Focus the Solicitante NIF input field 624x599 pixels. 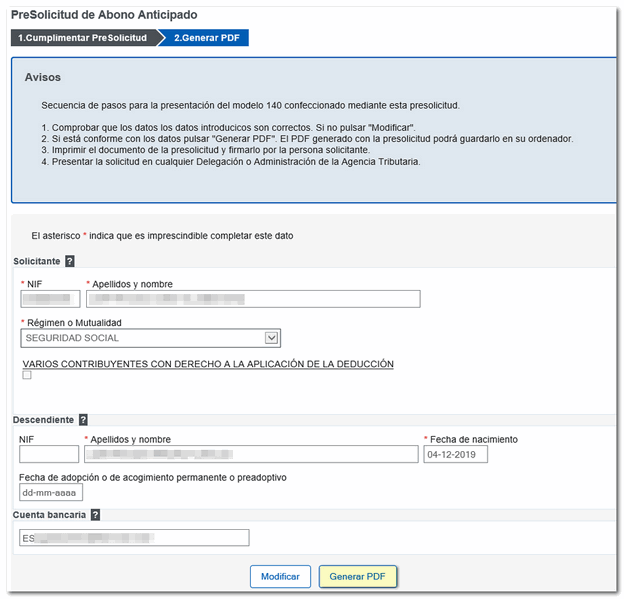pos(50,298)
